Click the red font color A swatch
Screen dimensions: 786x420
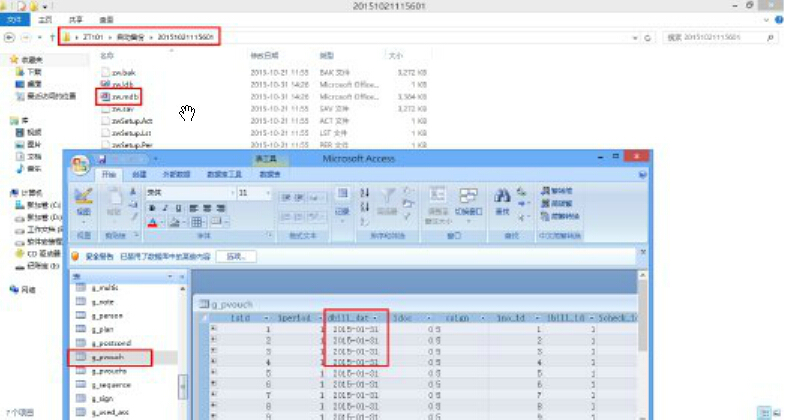point(153,222)
